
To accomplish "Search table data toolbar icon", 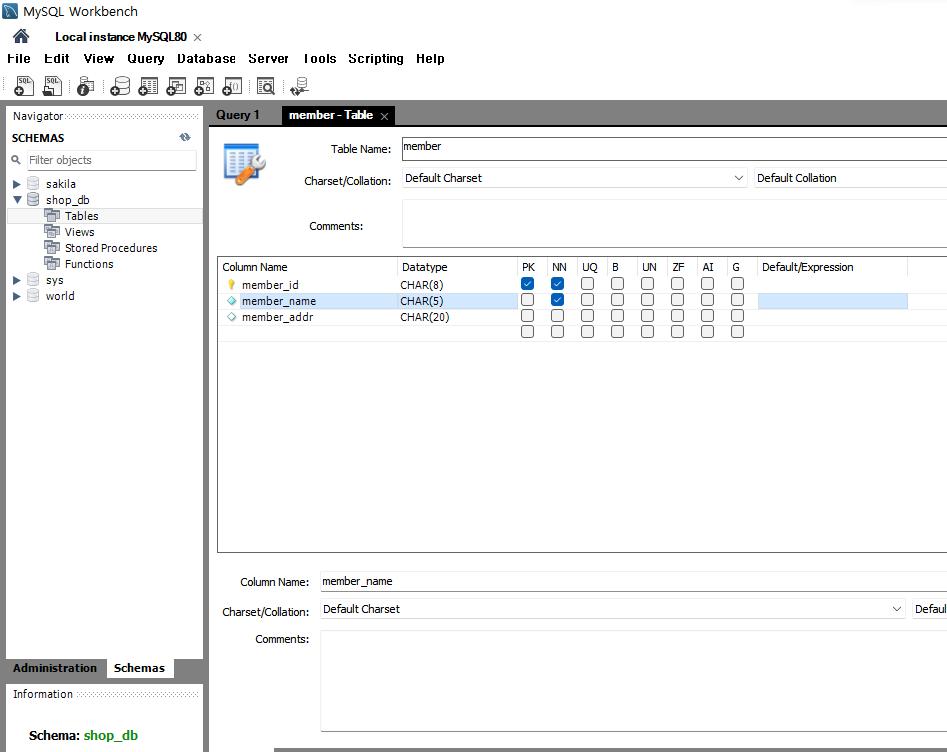I will point(266,86).
